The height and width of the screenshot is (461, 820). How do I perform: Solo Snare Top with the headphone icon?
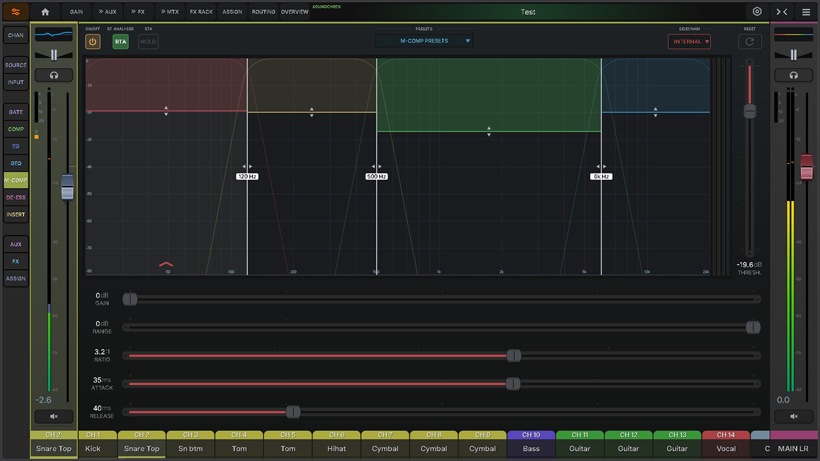click(x=54, y=75)
